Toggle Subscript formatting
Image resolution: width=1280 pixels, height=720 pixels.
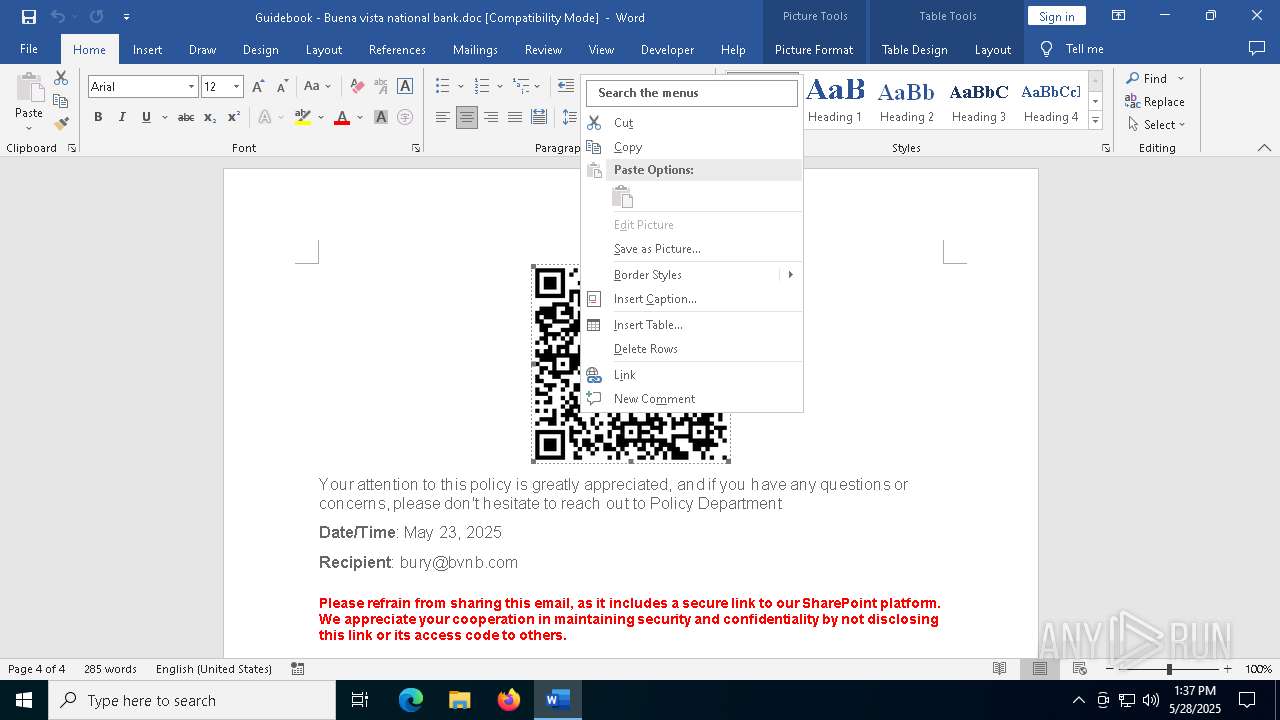point(210,117)
